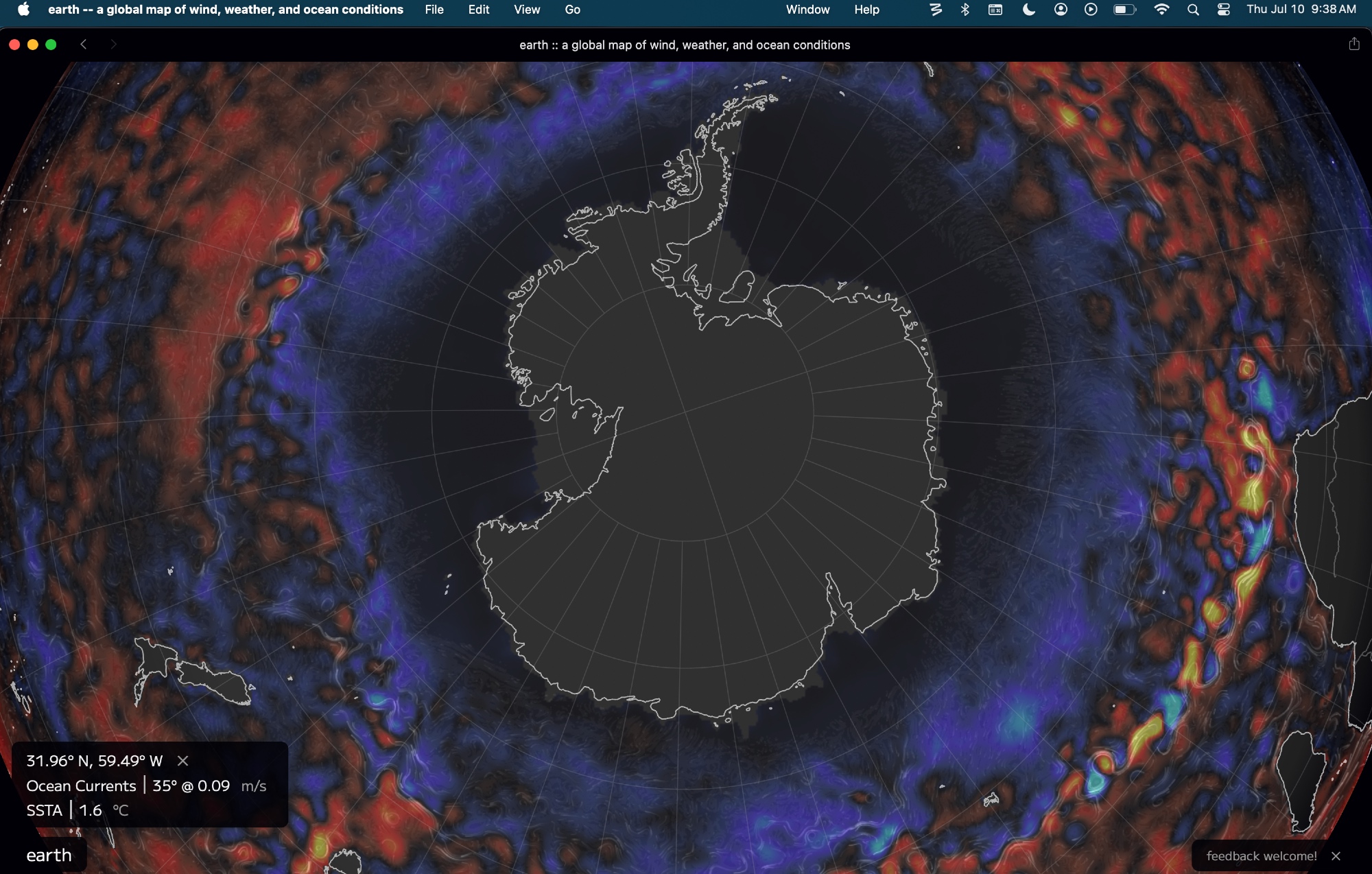The height and width of the screenshot is (874, 1372).
Task: Open the View menu
Action: (x=526, y=10)
